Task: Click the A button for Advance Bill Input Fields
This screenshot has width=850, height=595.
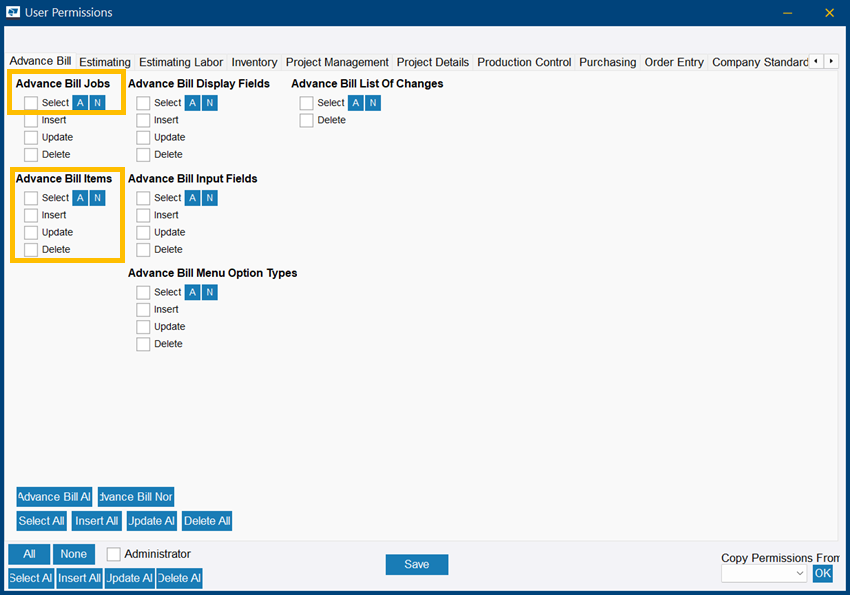Action: (x=192, y=198)
